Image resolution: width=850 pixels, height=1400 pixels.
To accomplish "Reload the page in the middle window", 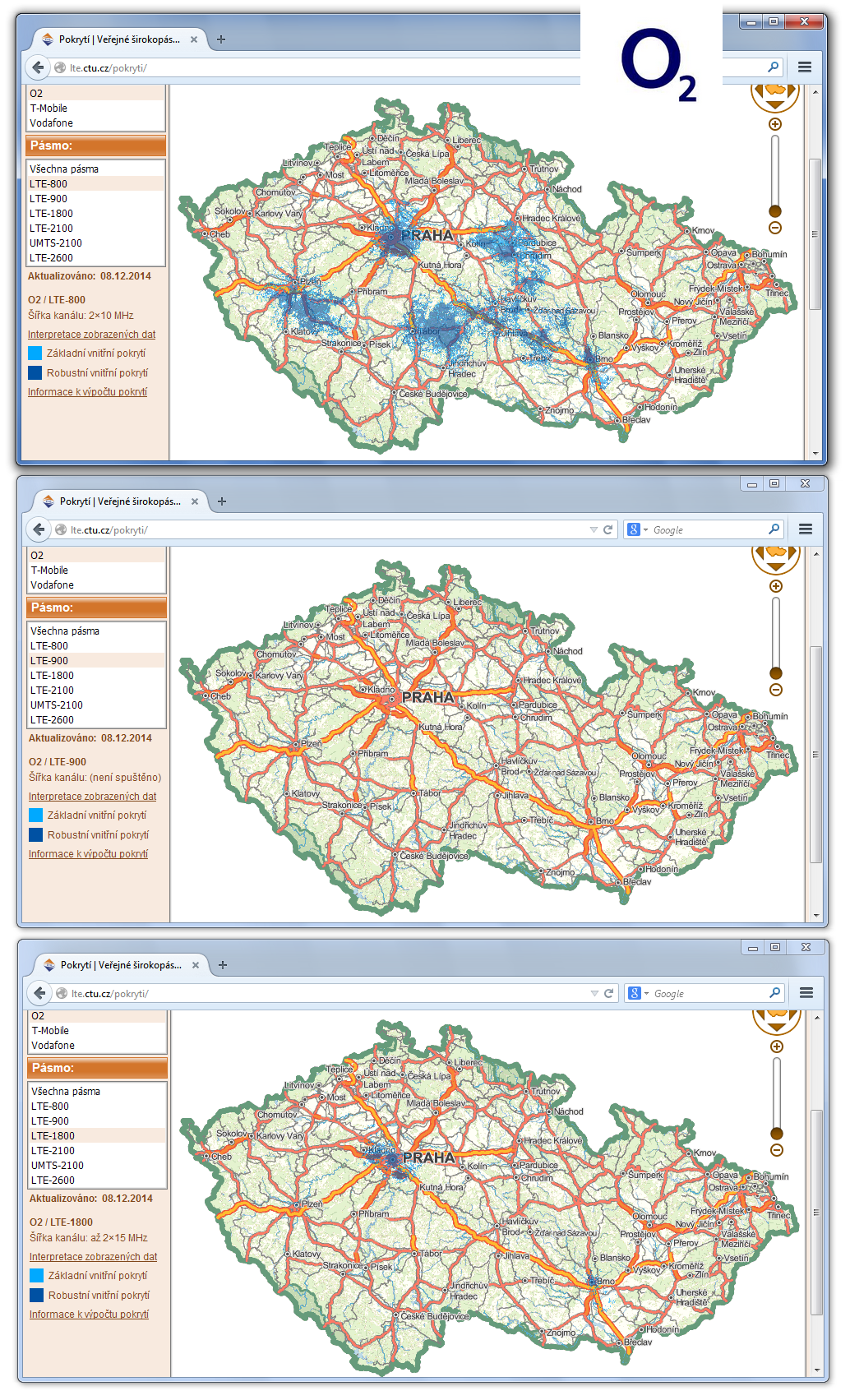I will pos(608,529).
